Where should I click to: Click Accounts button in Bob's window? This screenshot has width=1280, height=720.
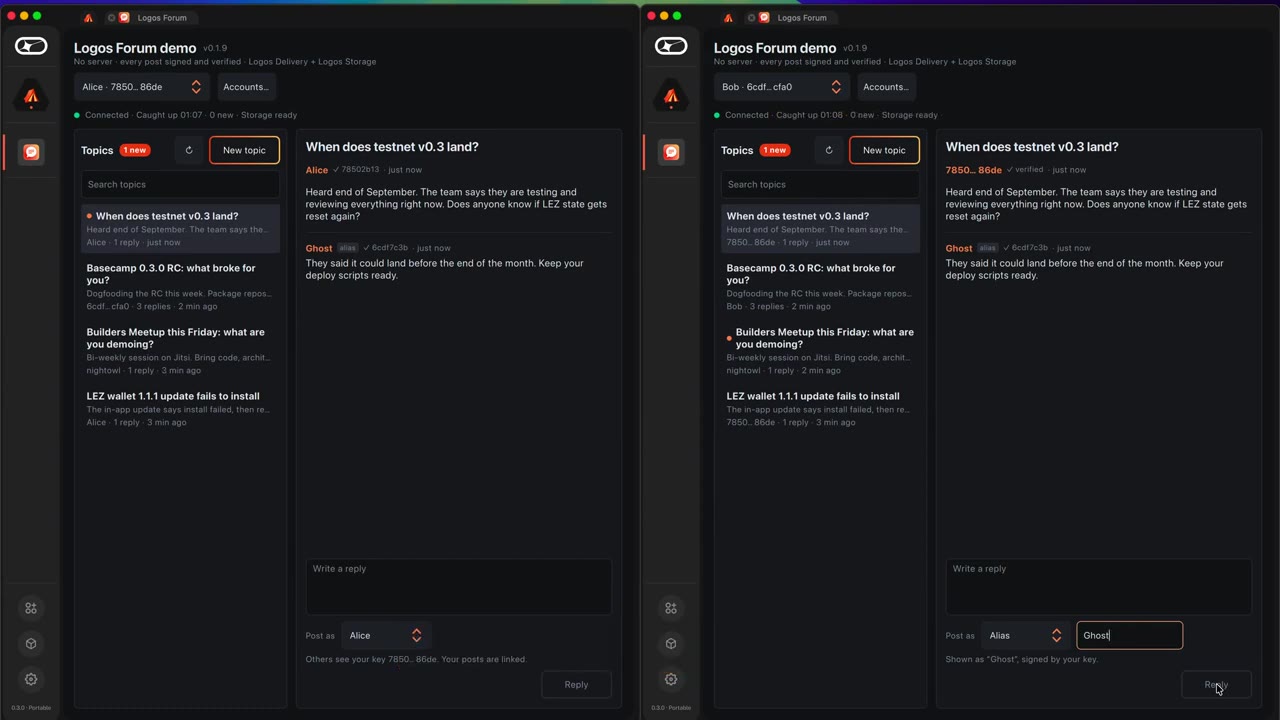(886, 87)
